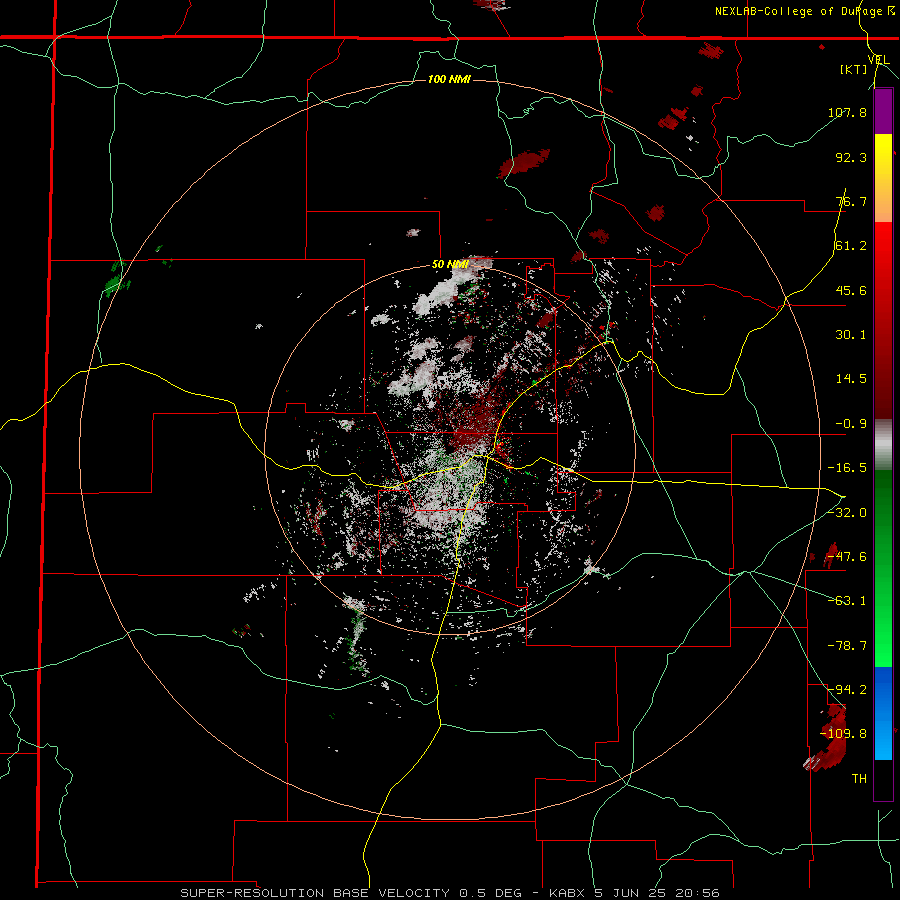Click the TH legend label
This screenshot has width=900, height=900.
point(859,778)
